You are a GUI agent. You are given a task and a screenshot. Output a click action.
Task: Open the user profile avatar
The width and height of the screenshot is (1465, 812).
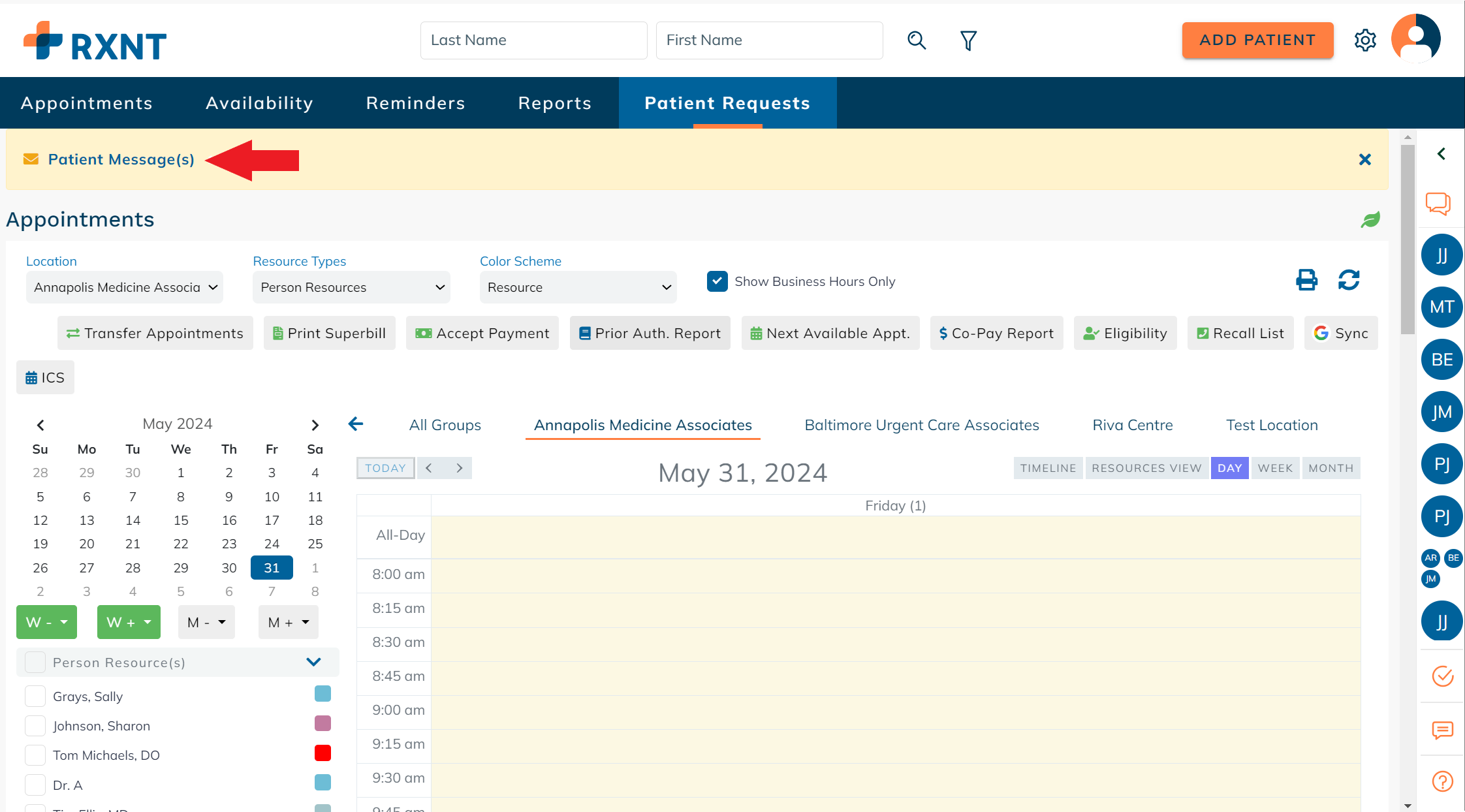pos(1415,39)
